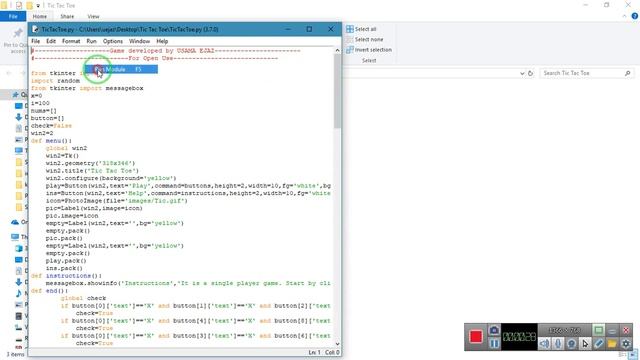The width and height of the screenshot is (640, 360).
Task: Click the 'import random' line in editor
Action: [55, 81]
